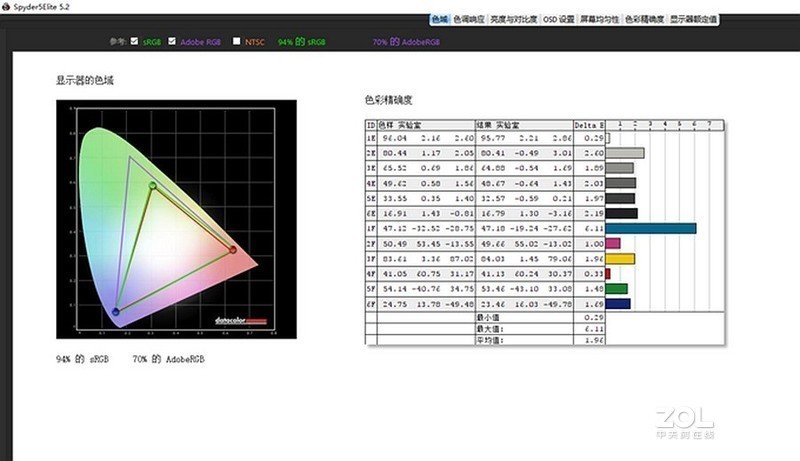Select row ID 4F in the table
Image resolution: width=800 pixels, height=461 pixels.
point(371,274)
